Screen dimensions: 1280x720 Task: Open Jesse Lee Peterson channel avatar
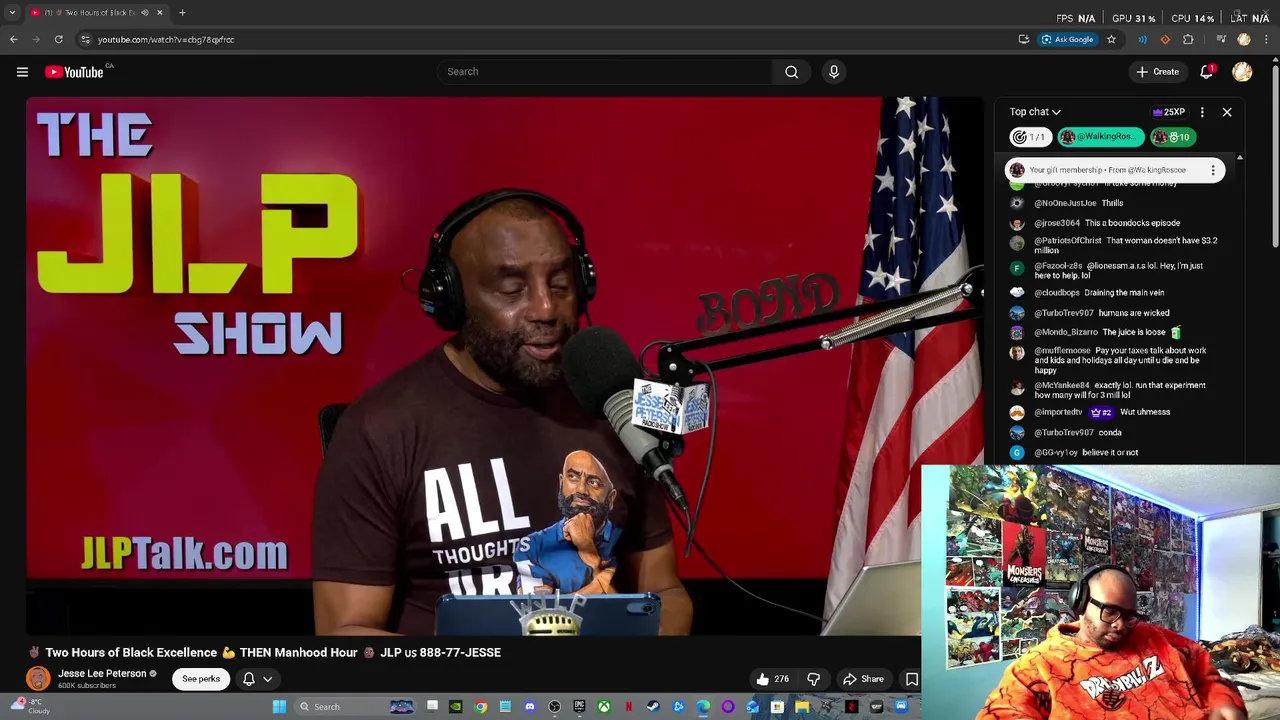coord(38,678)
